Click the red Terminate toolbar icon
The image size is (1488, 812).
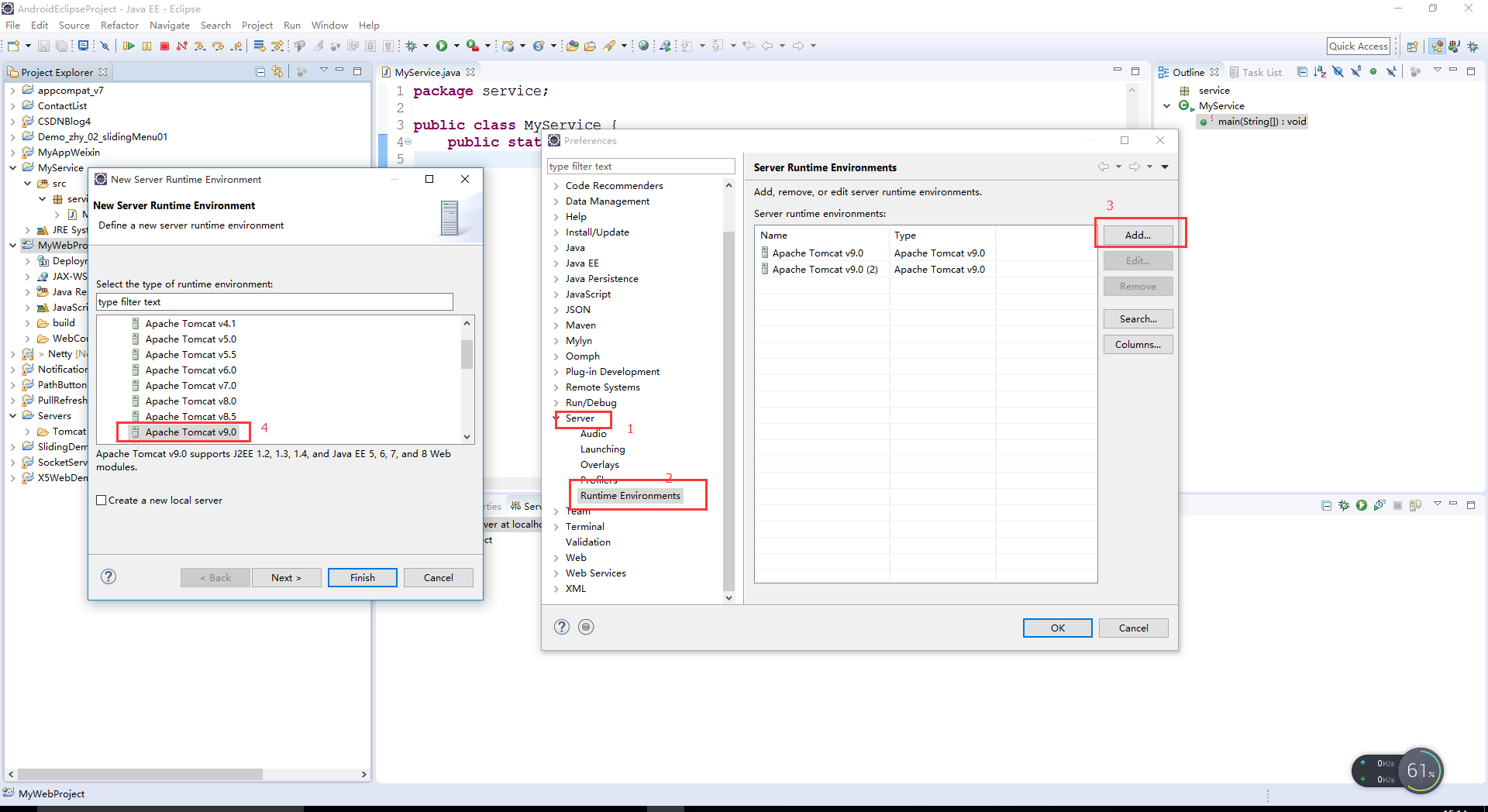pos(164,46)
